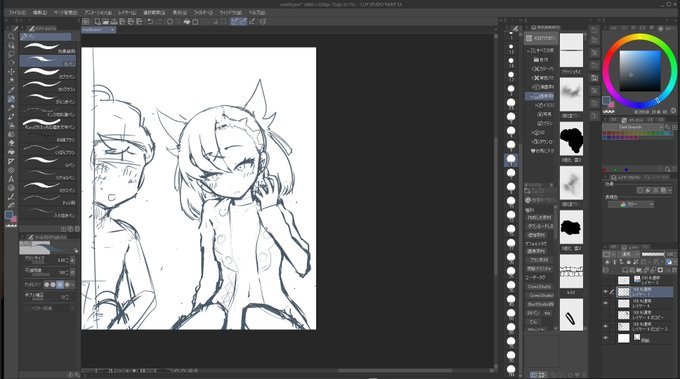Click the Delete layer trash icon
The image size is (680, 379).
coord(674,270)
